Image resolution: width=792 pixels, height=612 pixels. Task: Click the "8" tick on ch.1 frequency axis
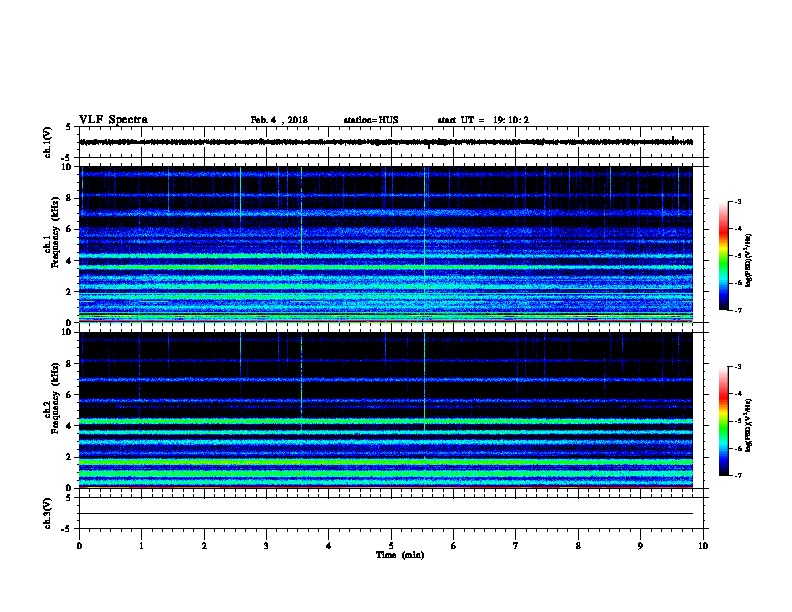pos(69,198)
